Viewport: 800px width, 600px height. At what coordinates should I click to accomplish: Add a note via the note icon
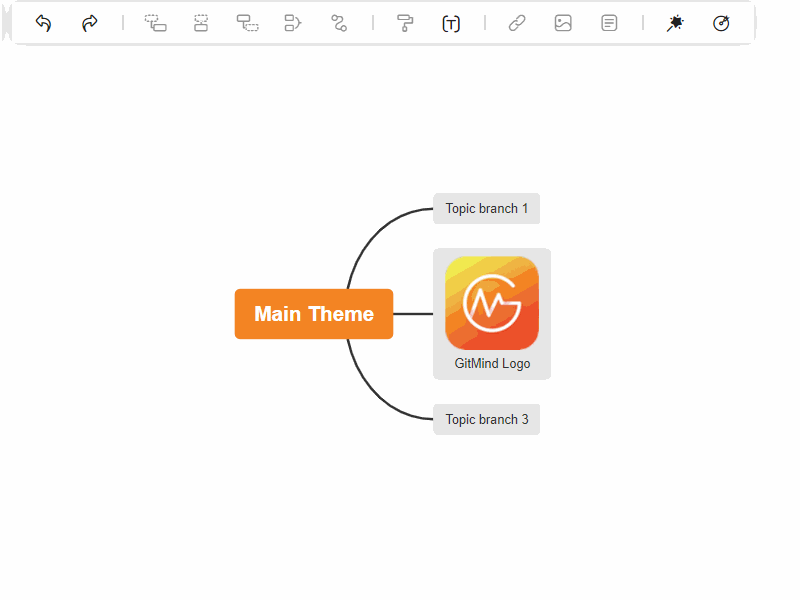pyautogui.click(x=609, y=23)
